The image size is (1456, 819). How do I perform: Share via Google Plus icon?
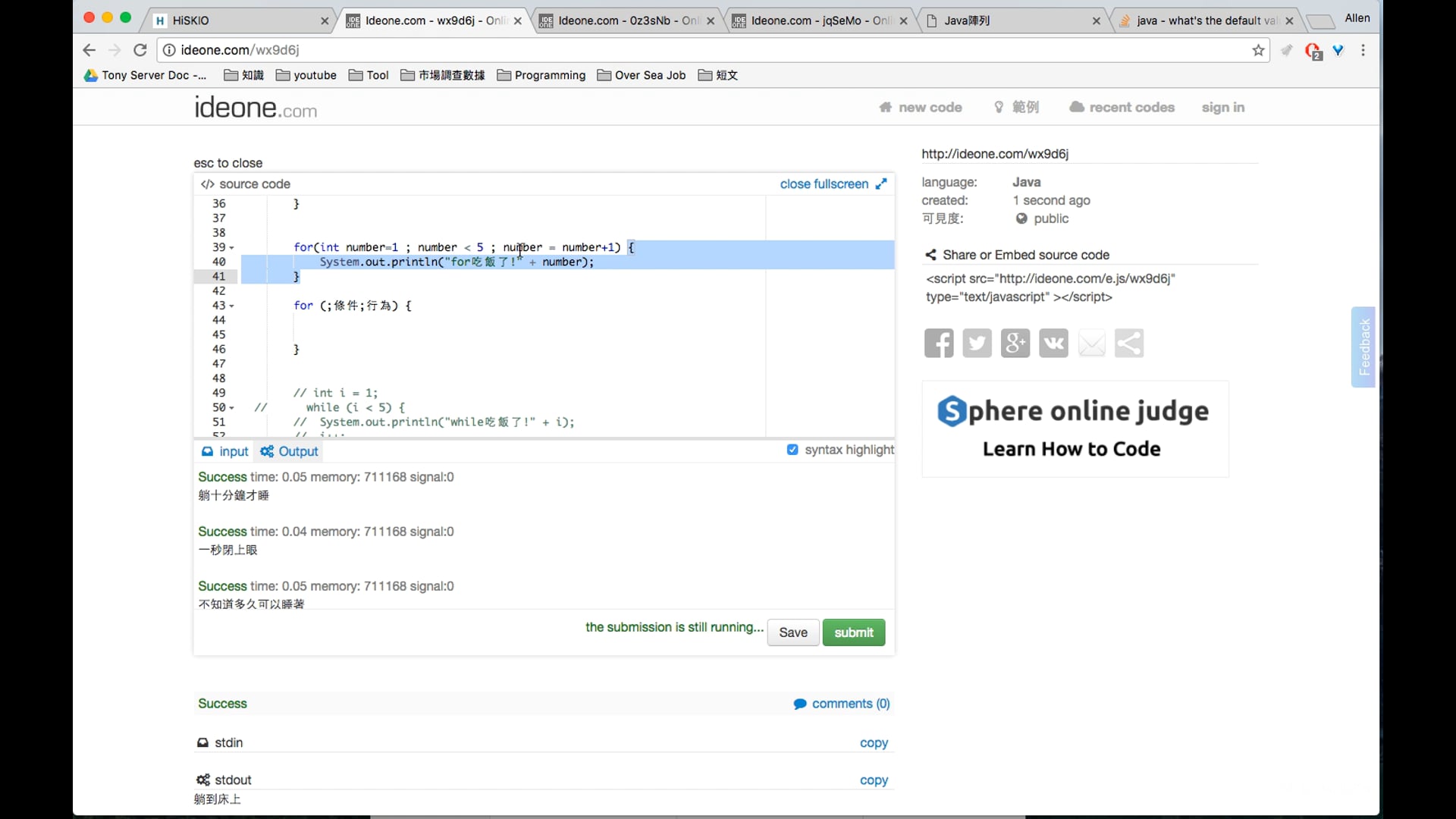tap(1015, 344)
